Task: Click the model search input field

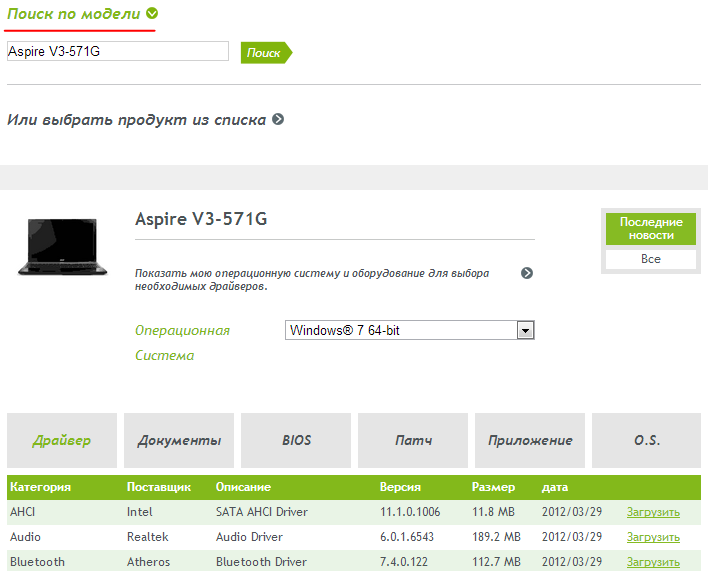Action: pos(118,51)
